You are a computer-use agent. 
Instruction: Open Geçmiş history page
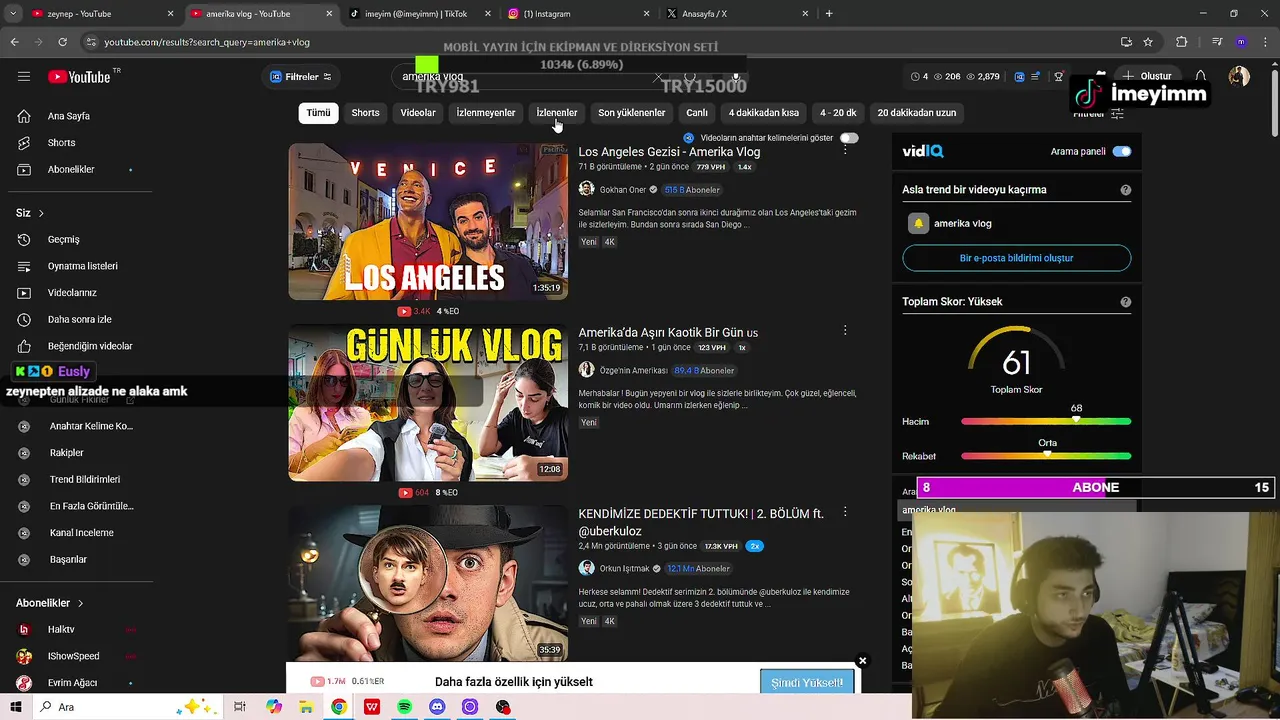point(64,240)
